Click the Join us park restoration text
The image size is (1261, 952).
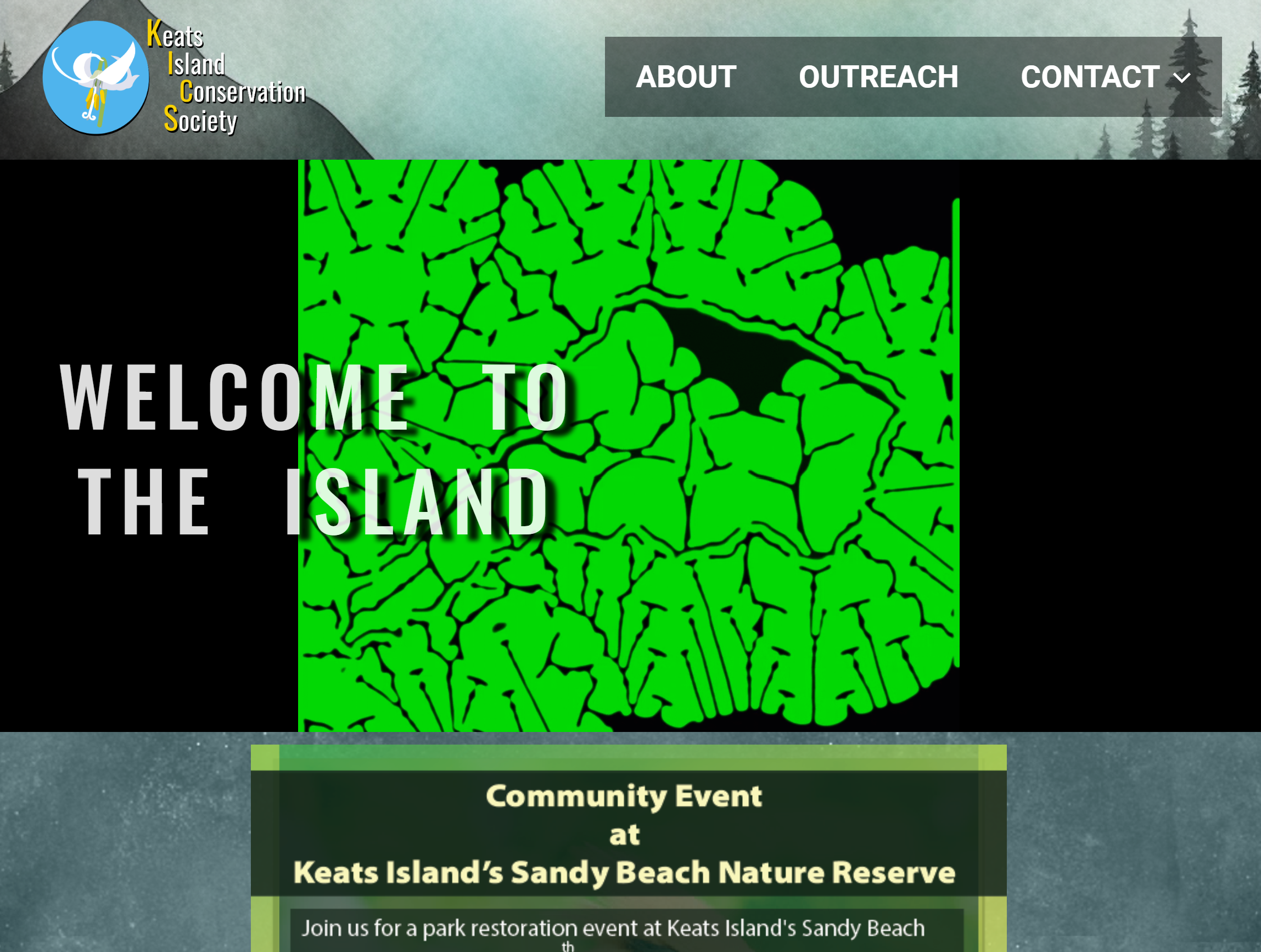coord(613,928)
